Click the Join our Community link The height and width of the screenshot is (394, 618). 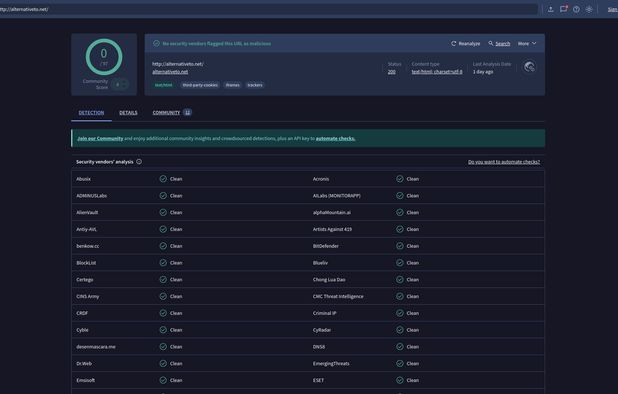coord(100,139)
